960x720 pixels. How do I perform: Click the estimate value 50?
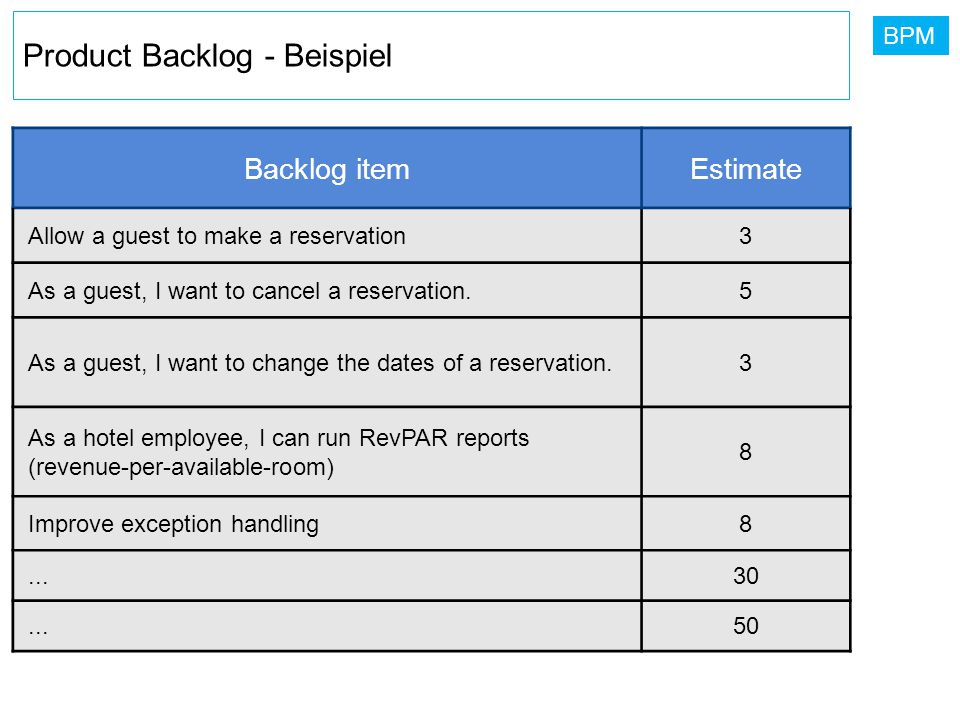(x=746, y=626)
